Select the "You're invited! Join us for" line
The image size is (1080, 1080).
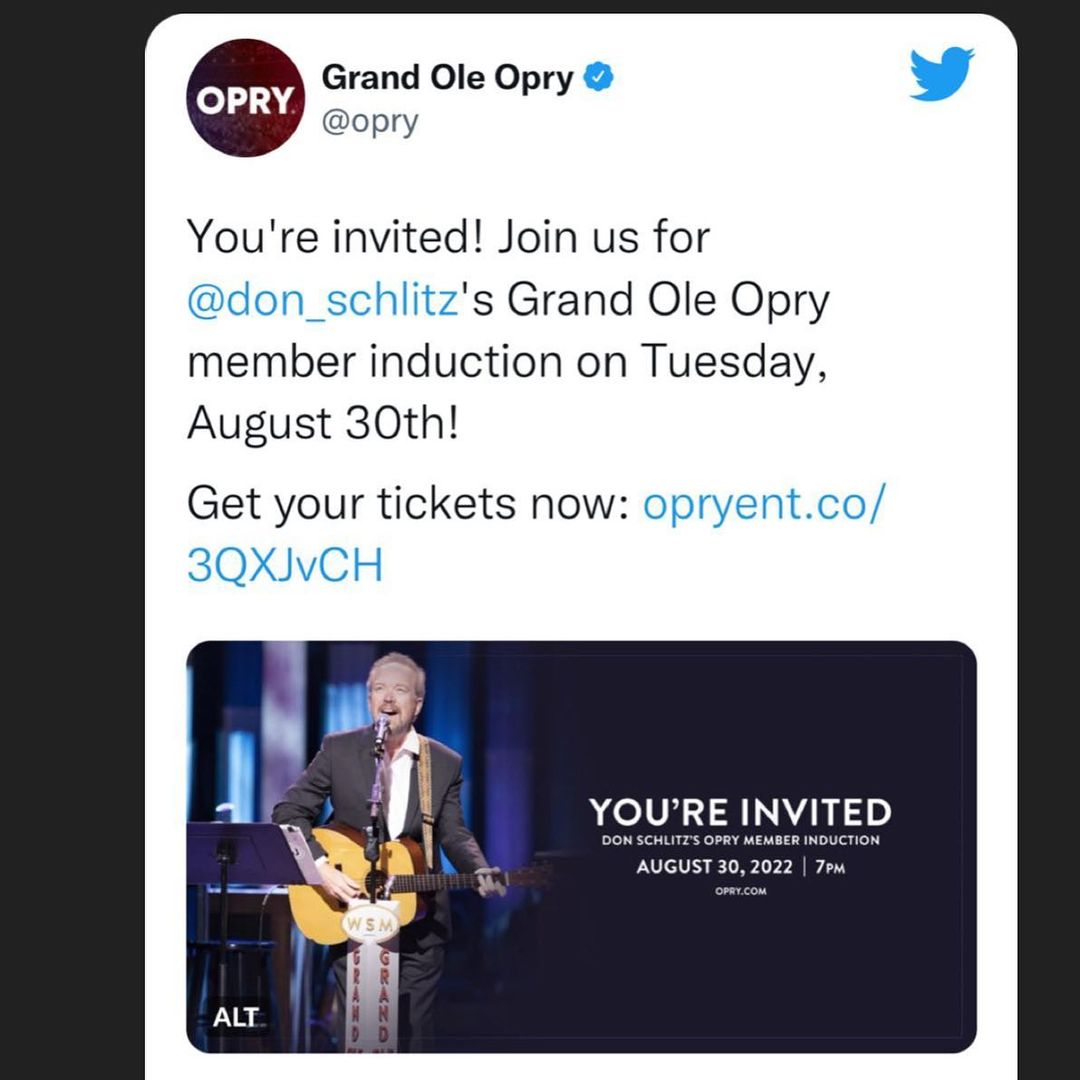pos(448,237)
